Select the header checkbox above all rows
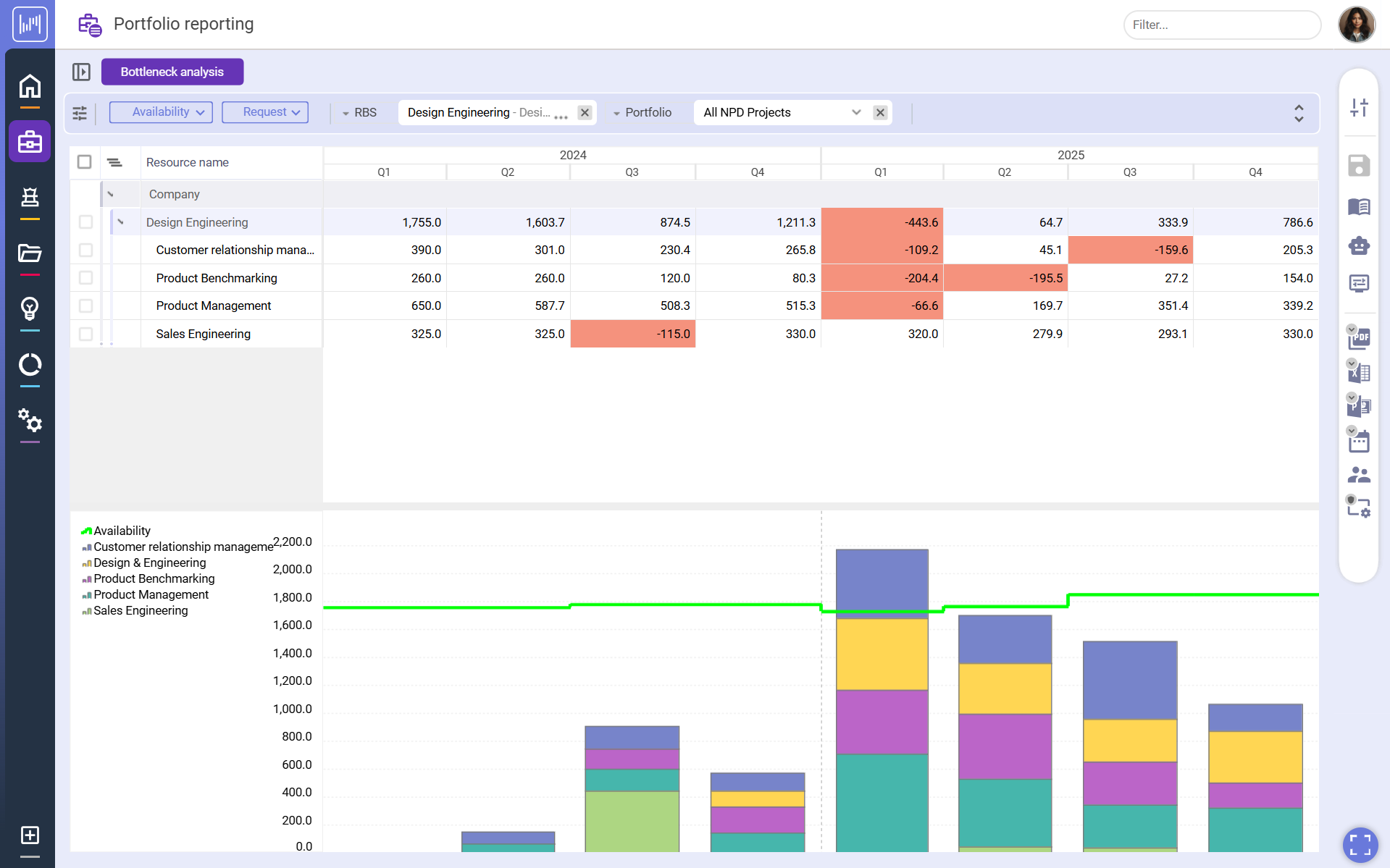The height and width of the screenshot is (868, 1390). 84,162
